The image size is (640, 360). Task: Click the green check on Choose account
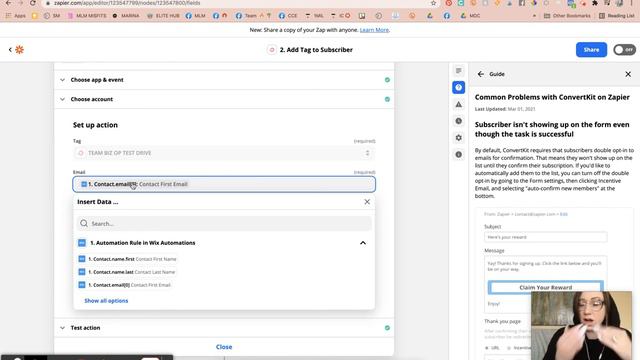click(387, 99)
